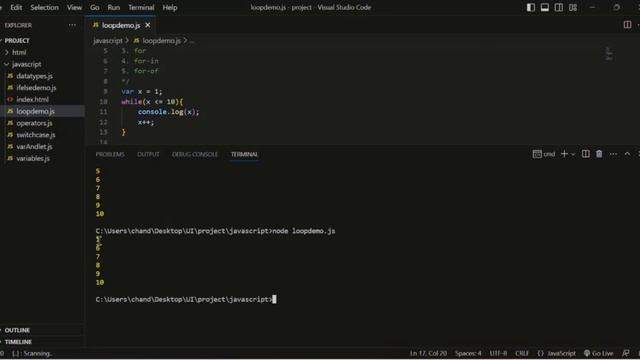The height and width of the screenshot is (360, 640).
Task: Open the Go menu
Action: click(95, 7)
